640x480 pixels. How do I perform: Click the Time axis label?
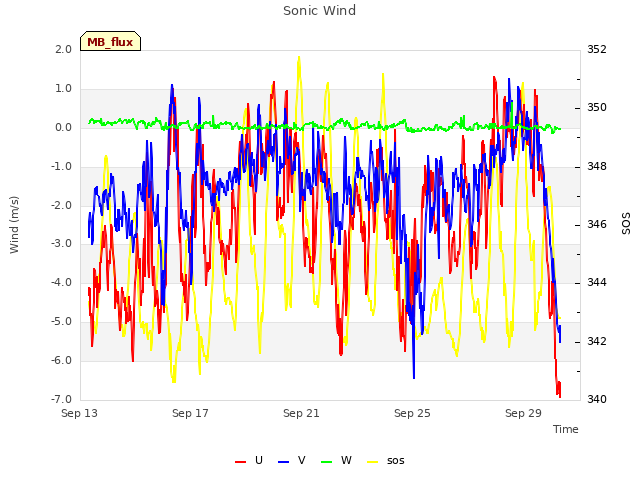coord(566,429)
